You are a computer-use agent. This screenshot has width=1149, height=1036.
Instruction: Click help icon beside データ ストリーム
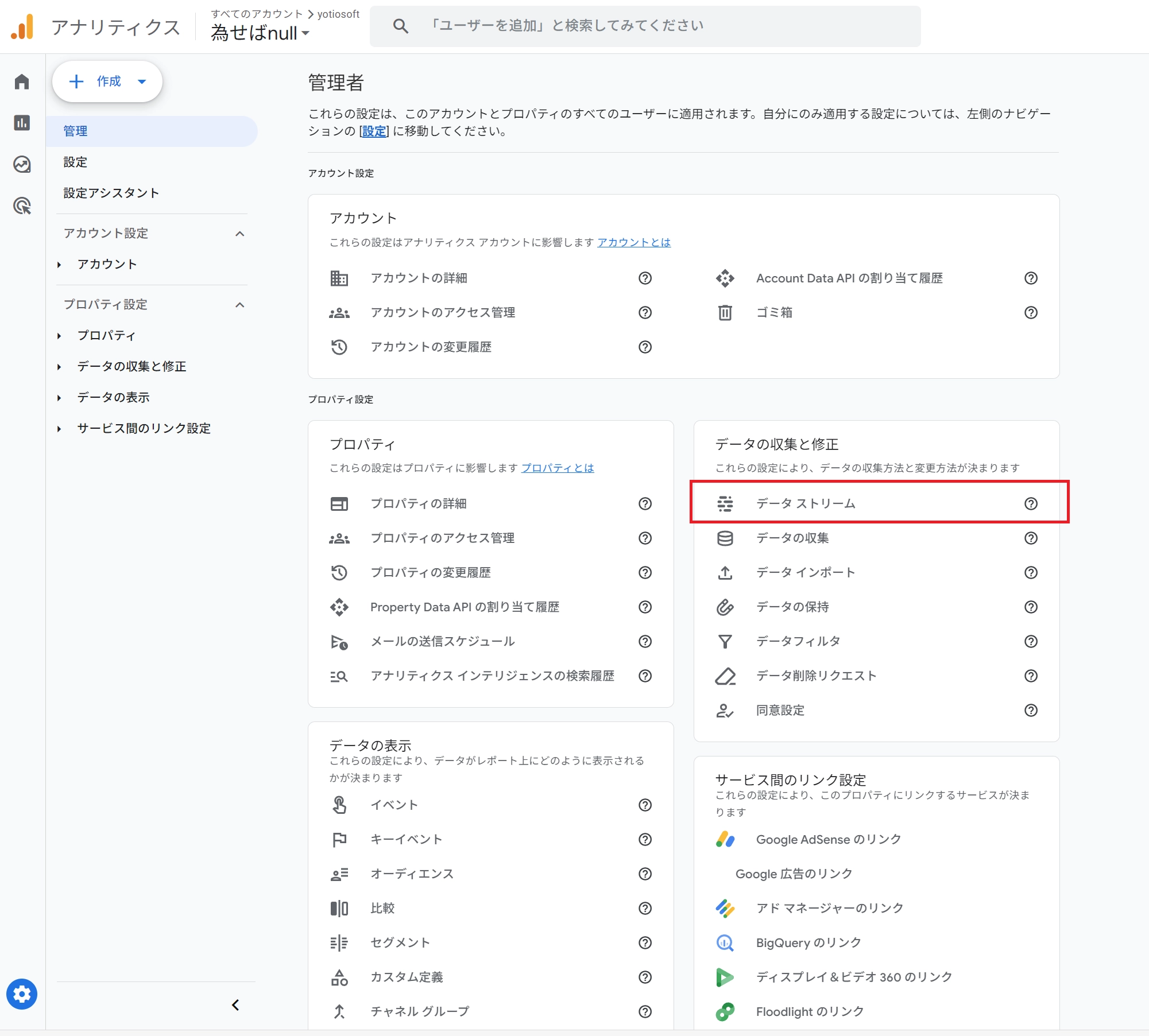(1031, 504)
